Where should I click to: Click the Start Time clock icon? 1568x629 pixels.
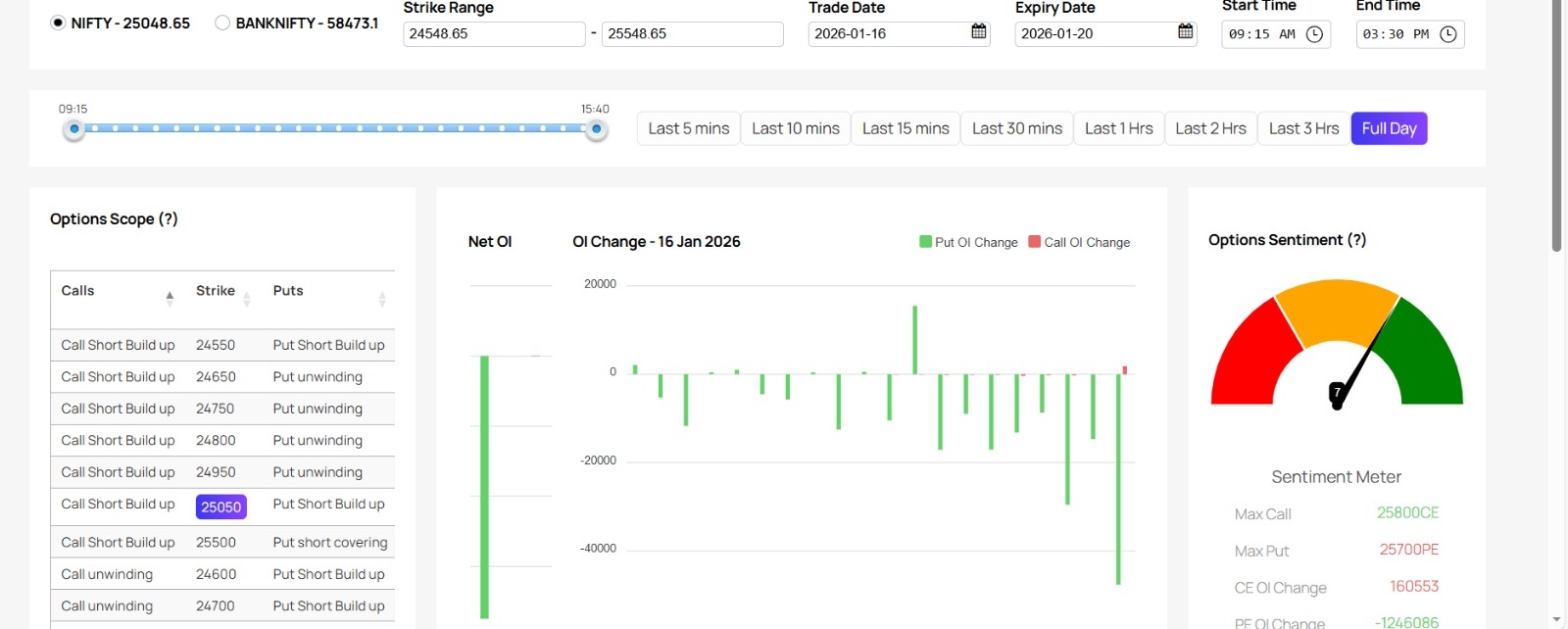(1314, 34)
